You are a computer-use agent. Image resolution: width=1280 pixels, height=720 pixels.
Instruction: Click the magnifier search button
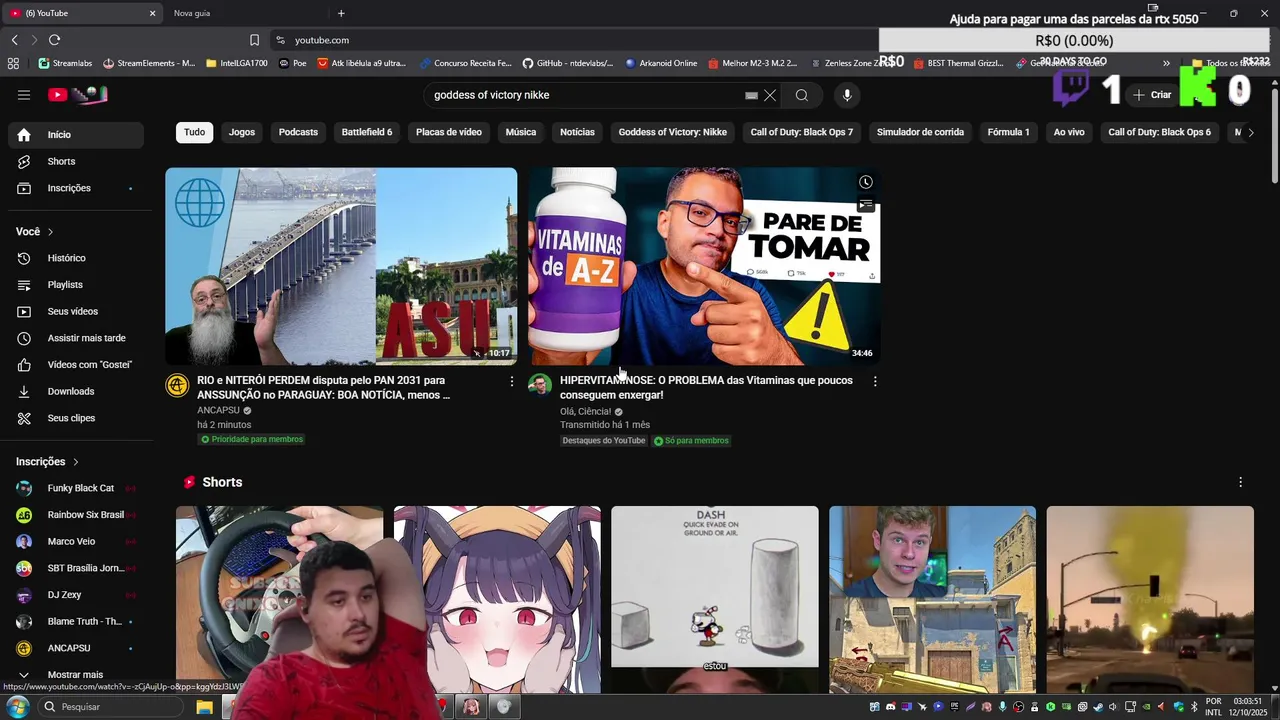pos(802,95)
